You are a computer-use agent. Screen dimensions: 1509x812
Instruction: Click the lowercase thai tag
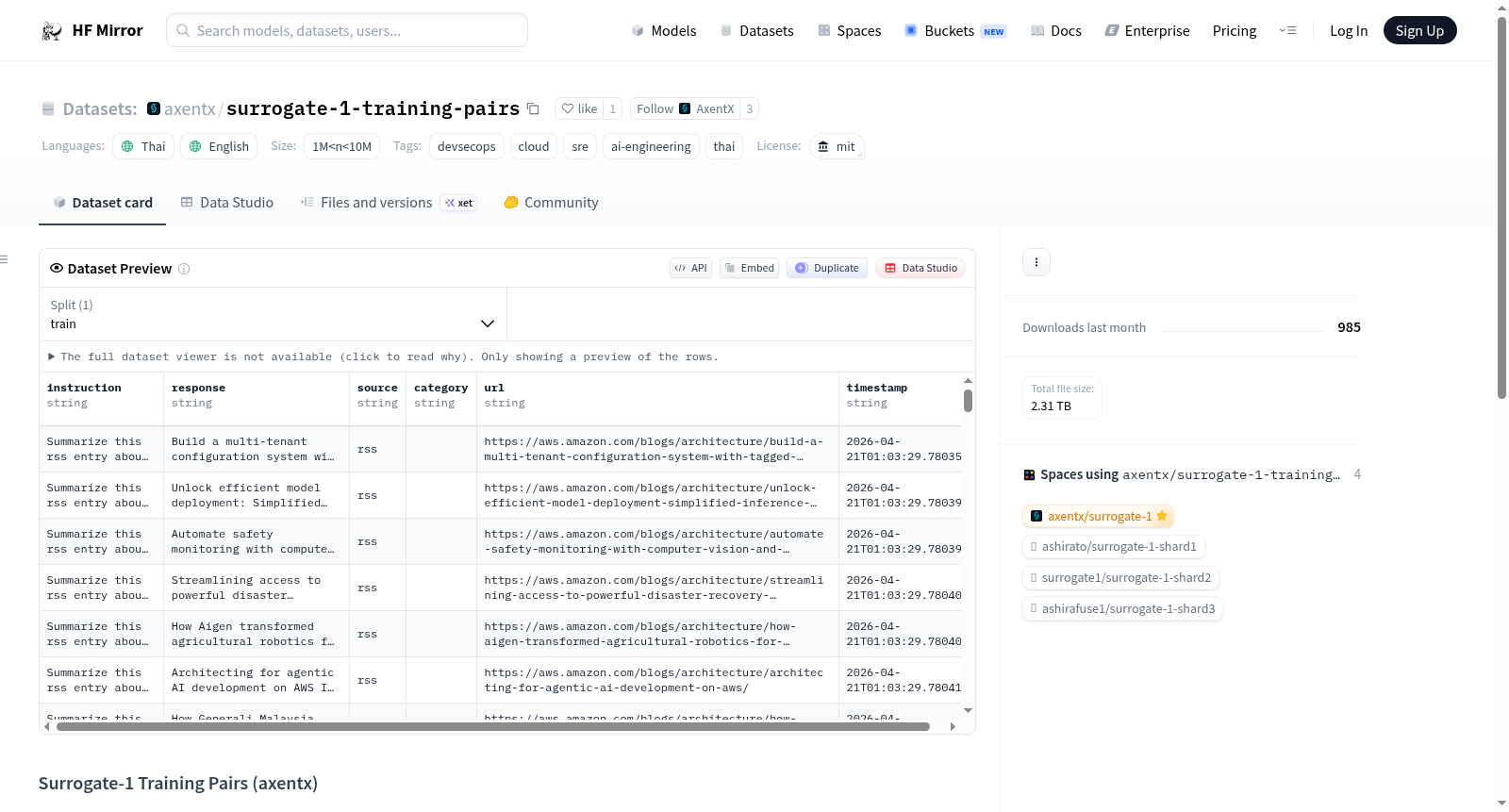pos(724,146)
